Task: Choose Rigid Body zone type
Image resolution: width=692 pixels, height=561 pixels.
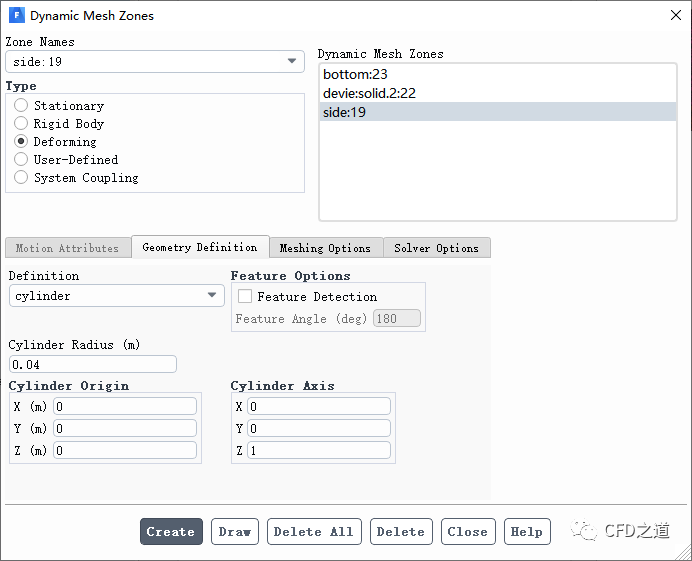Action: pyautogui.click(x=21, y=124)
